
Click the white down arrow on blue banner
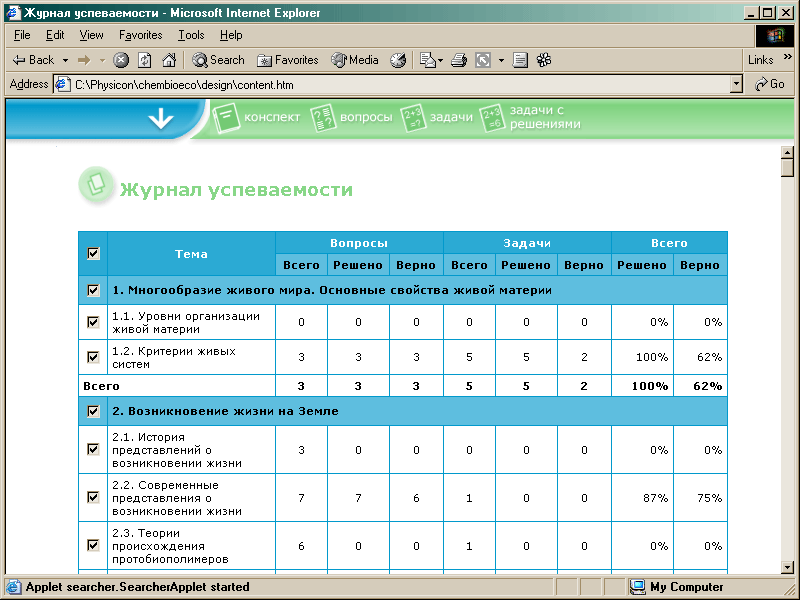click(161, 119)
